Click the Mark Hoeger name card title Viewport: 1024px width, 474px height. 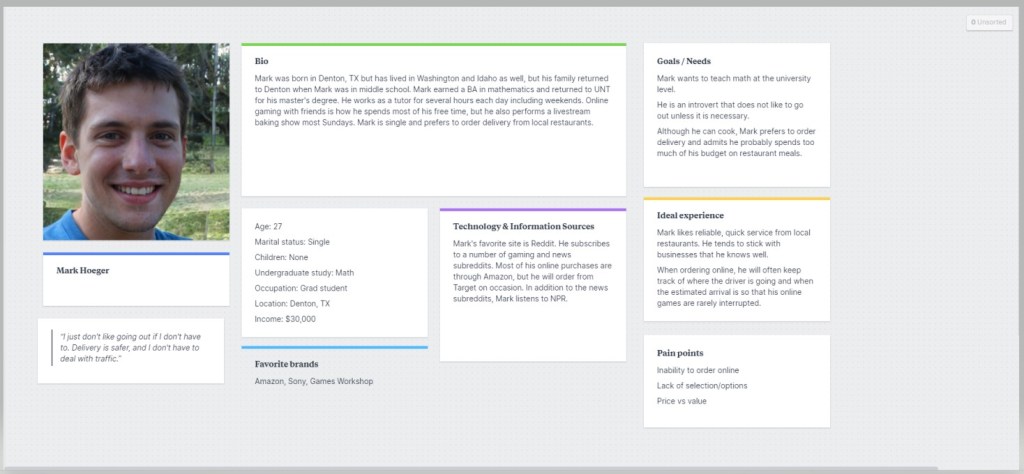coord(83,270)
